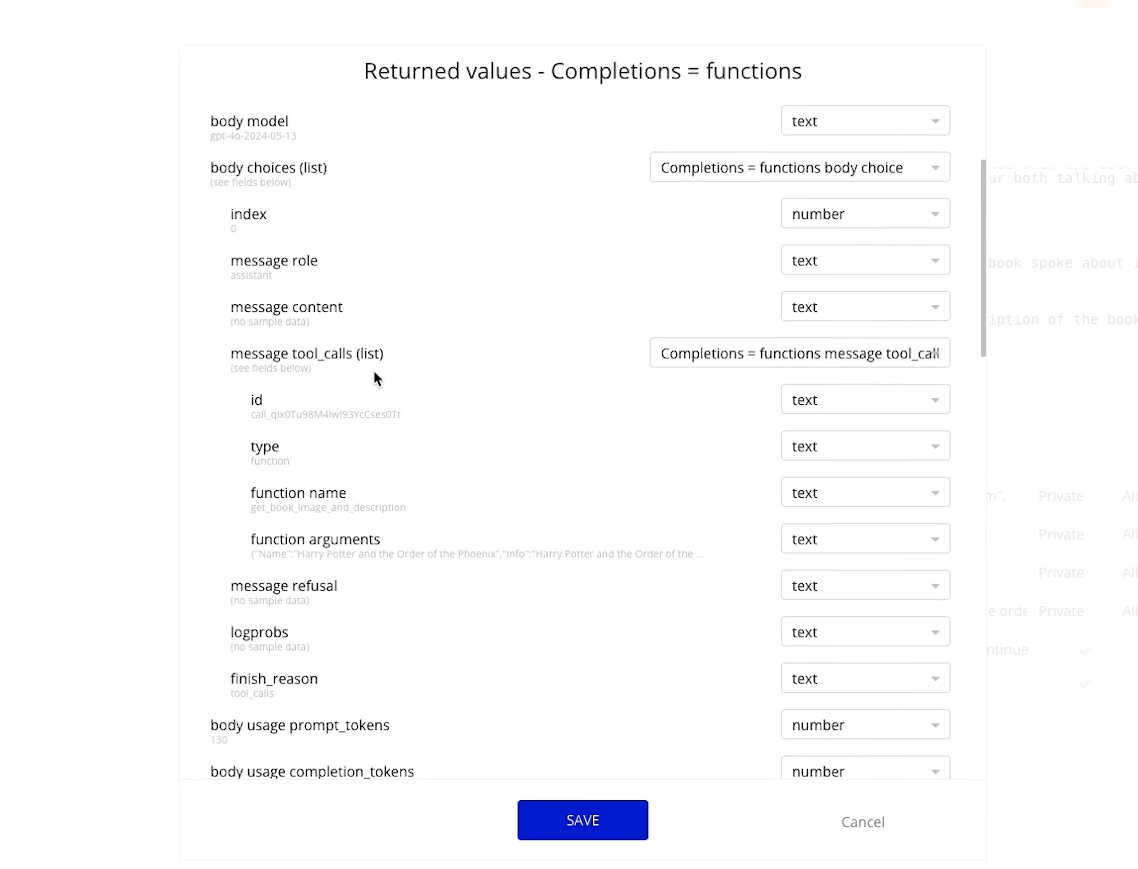Image resolution: width=1138 pixels, height=869 pixels.
Task: Open the "Completions = functions message tool_call" dropdown
Action: [x=799, y=353]
